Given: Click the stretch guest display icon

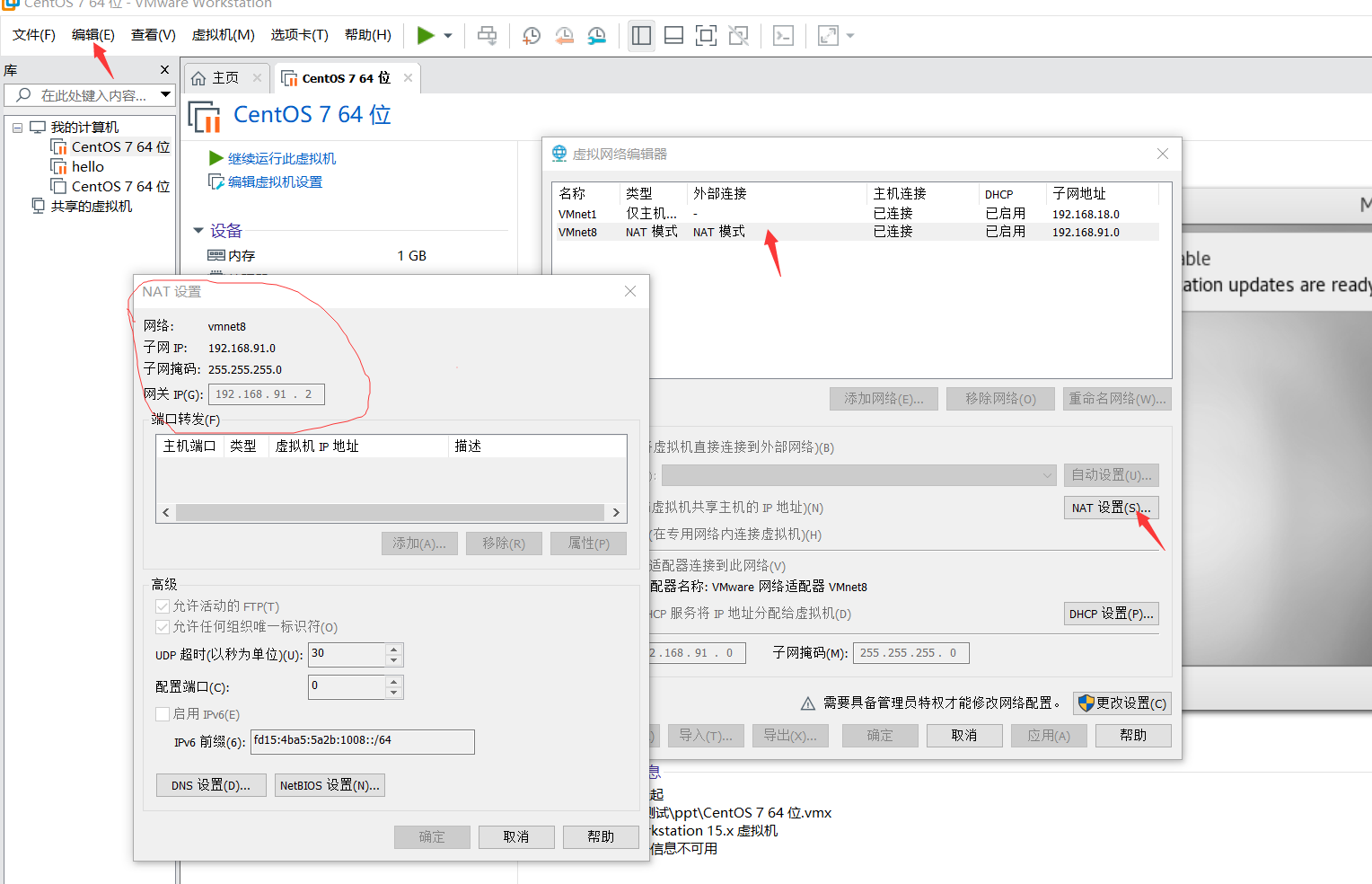Looking at the screenshot, I should pyautogui.click(x=828, y=36).
